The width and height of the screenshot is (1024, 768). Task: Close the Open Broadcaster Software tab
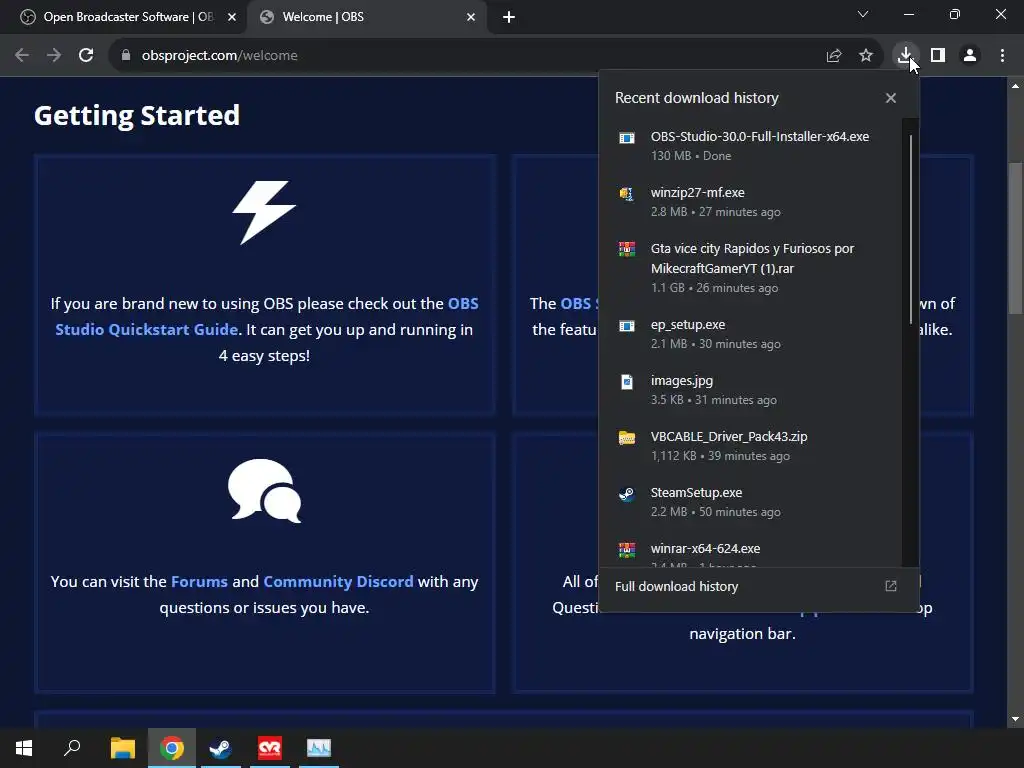point(232,17)
